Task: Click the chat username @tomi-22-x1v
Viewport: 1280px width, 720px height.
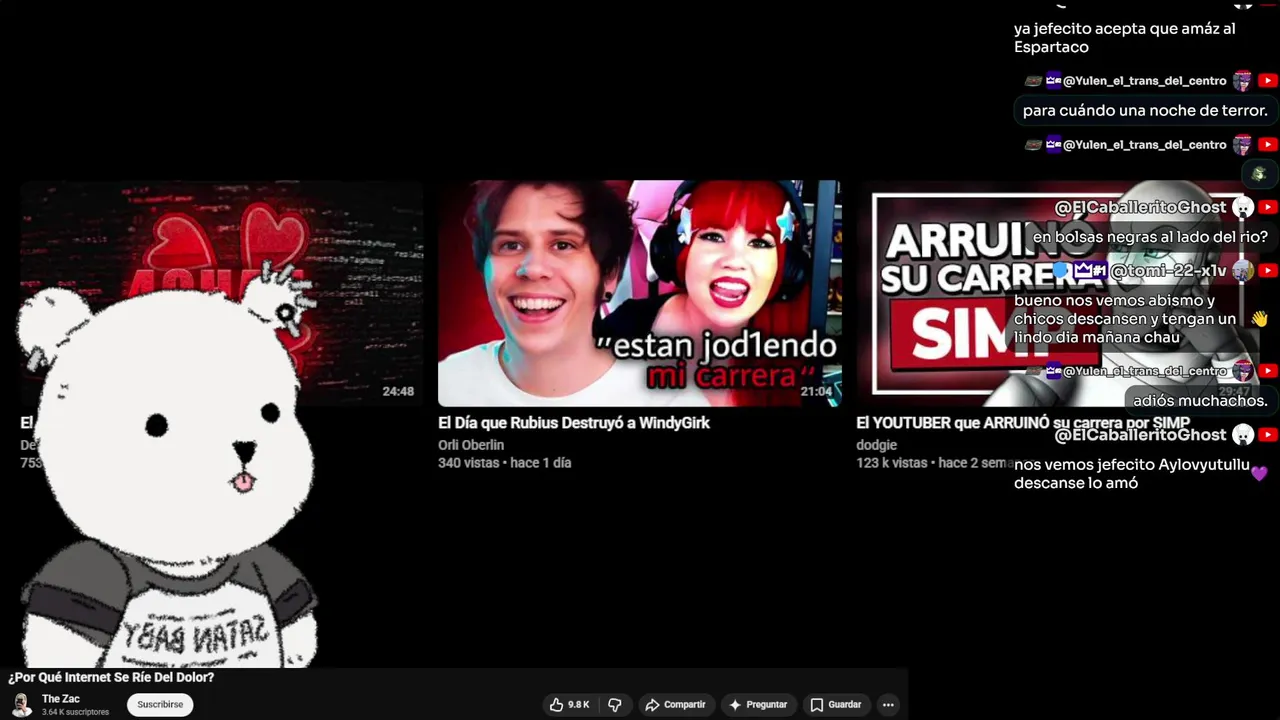Action: (x=1168, y=271)
